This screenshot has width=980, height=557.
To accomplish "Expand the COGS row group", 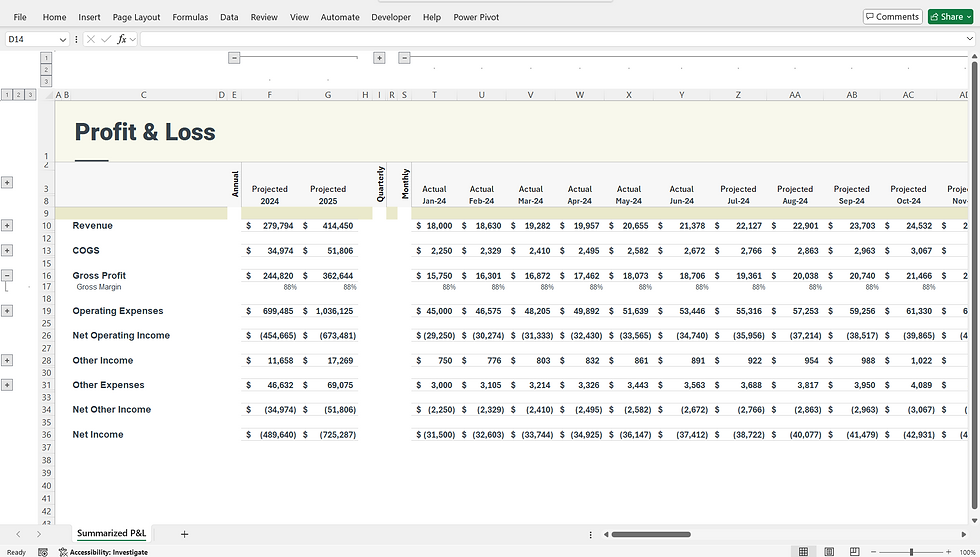I will click(x=7, y=251).
